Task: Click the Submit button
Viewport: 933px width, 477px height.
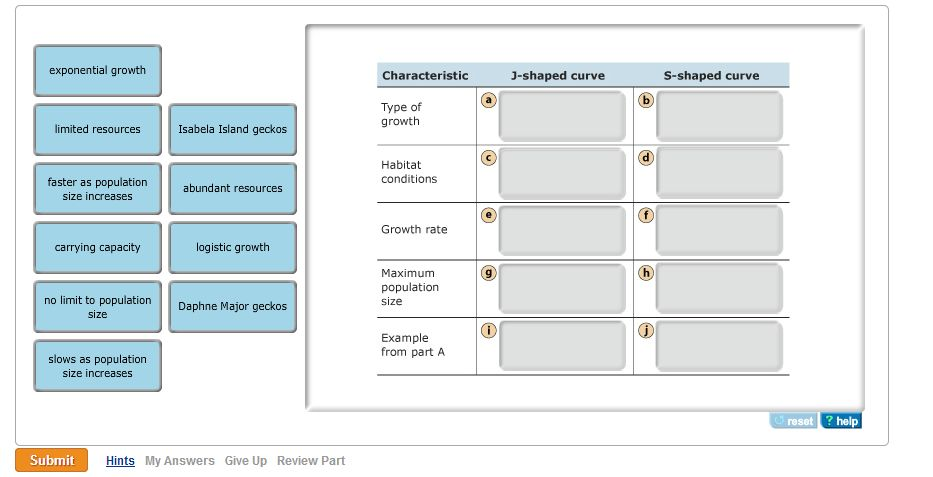Action: 52,460
